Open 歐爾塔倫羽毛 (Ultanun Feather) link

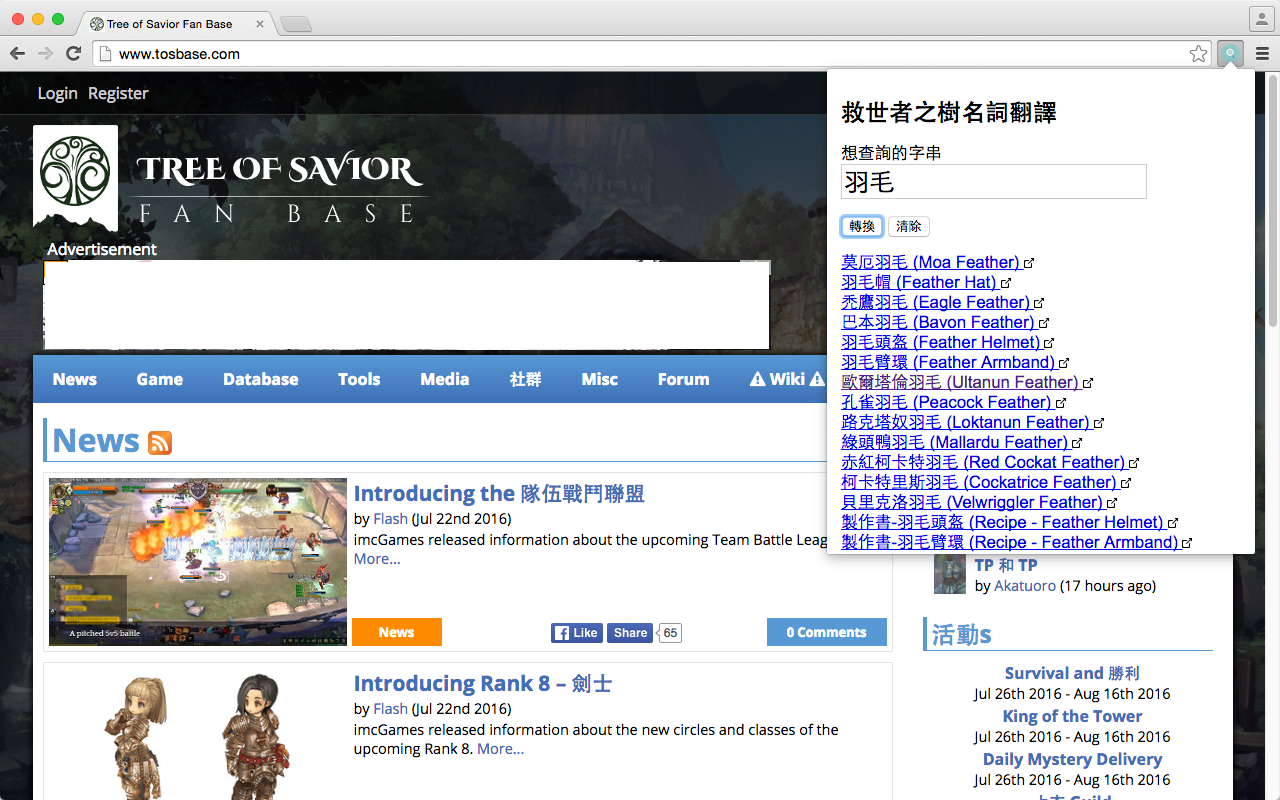[960, 382]
